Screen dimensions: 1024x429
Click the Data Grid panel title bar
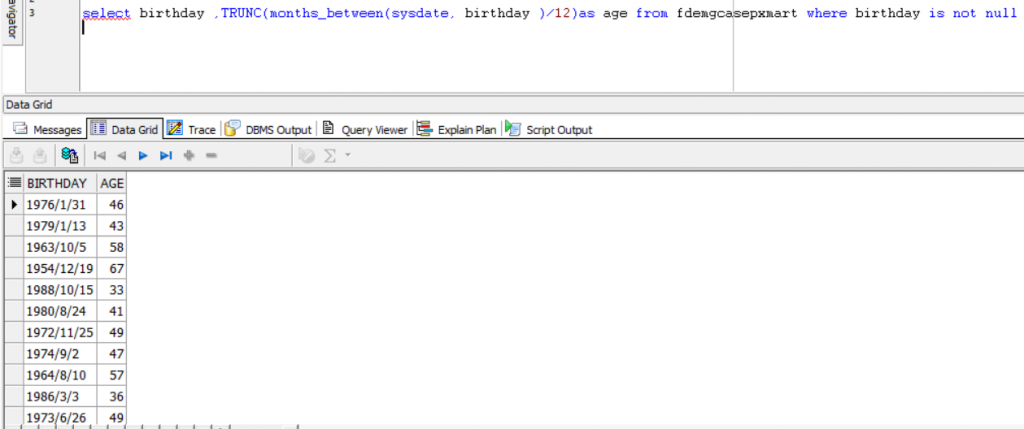(x=512, y=105)
